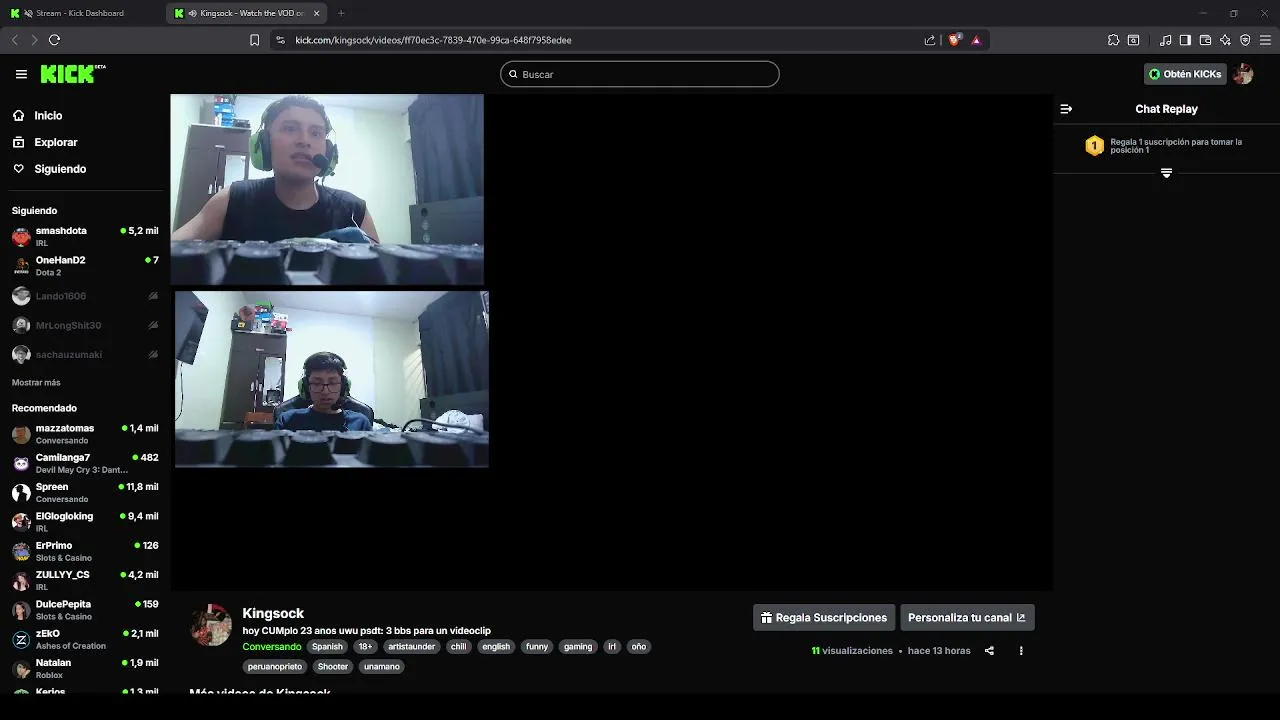The height and width of the screenshot is (720, 1280).
Task: Click the browser address bar URL
Action: click(x=433, y=40)
